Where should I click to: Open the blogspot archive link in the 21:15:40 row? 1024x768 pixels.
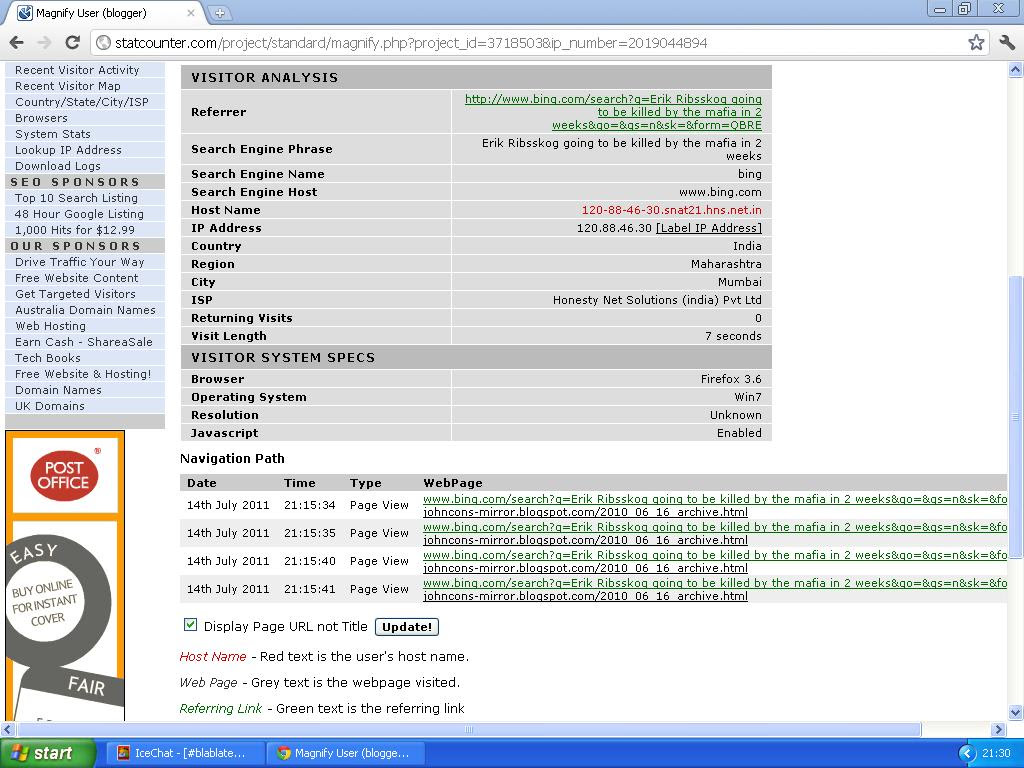[x=586, y=568]
